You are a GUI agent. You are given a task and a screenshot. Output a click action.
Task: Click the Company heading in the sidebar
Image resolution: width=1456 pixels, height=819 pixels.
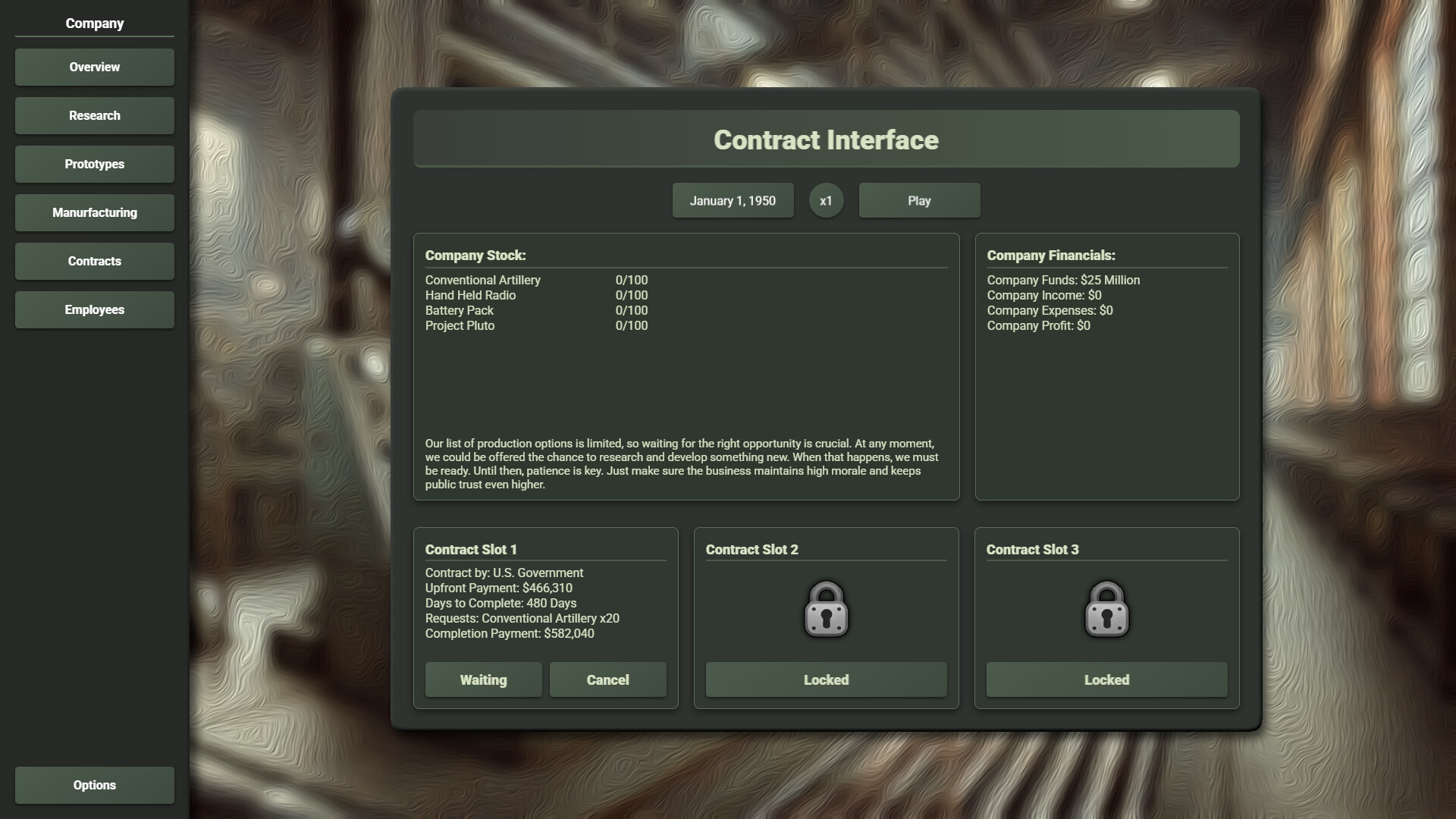pos(94,24)
